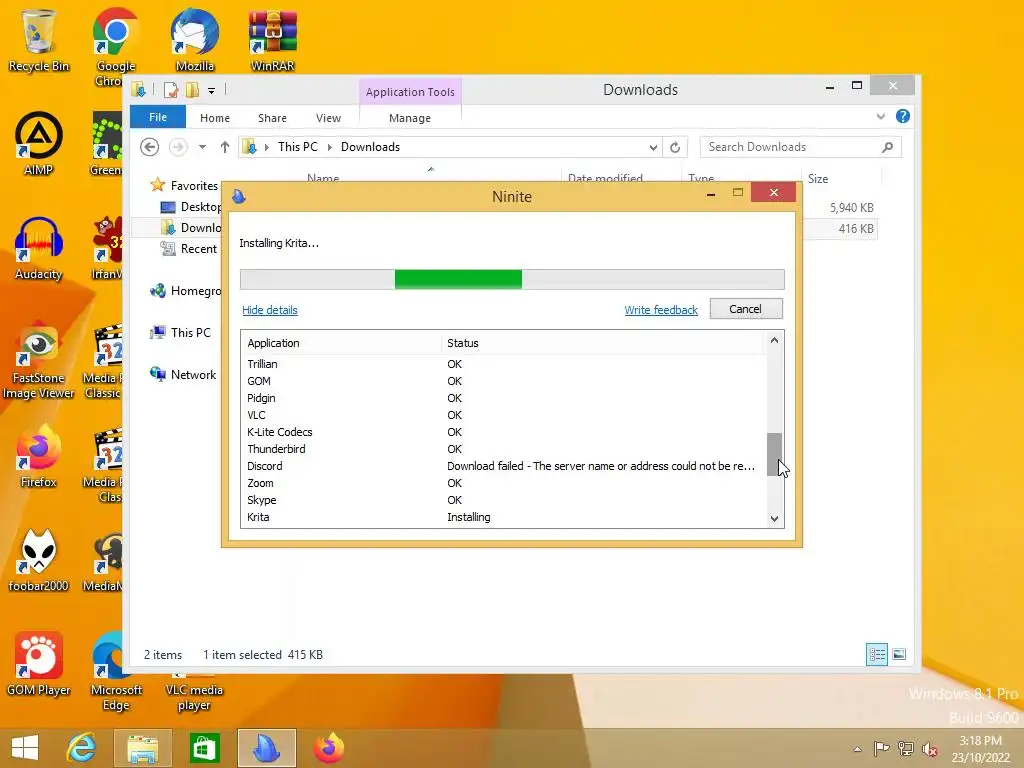Open Internet Explorer from taskbar

coord(82,748)
